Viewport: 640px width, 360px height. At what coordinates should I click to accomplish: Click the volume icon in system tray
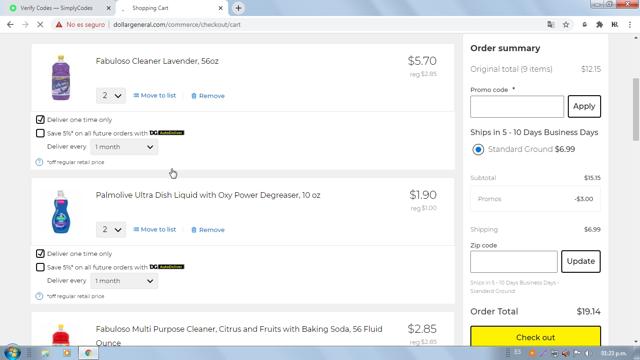pyautogui.click(x=587, y=353)
